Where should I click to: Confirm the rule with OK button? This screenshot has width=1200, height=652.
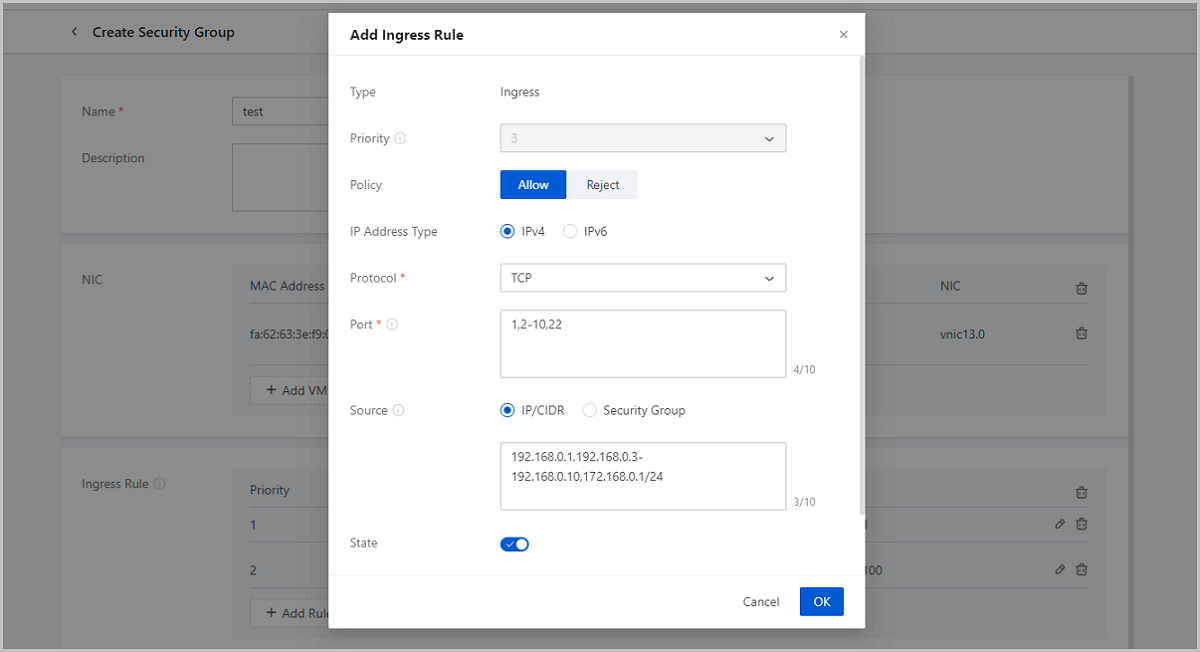[821, 602]
